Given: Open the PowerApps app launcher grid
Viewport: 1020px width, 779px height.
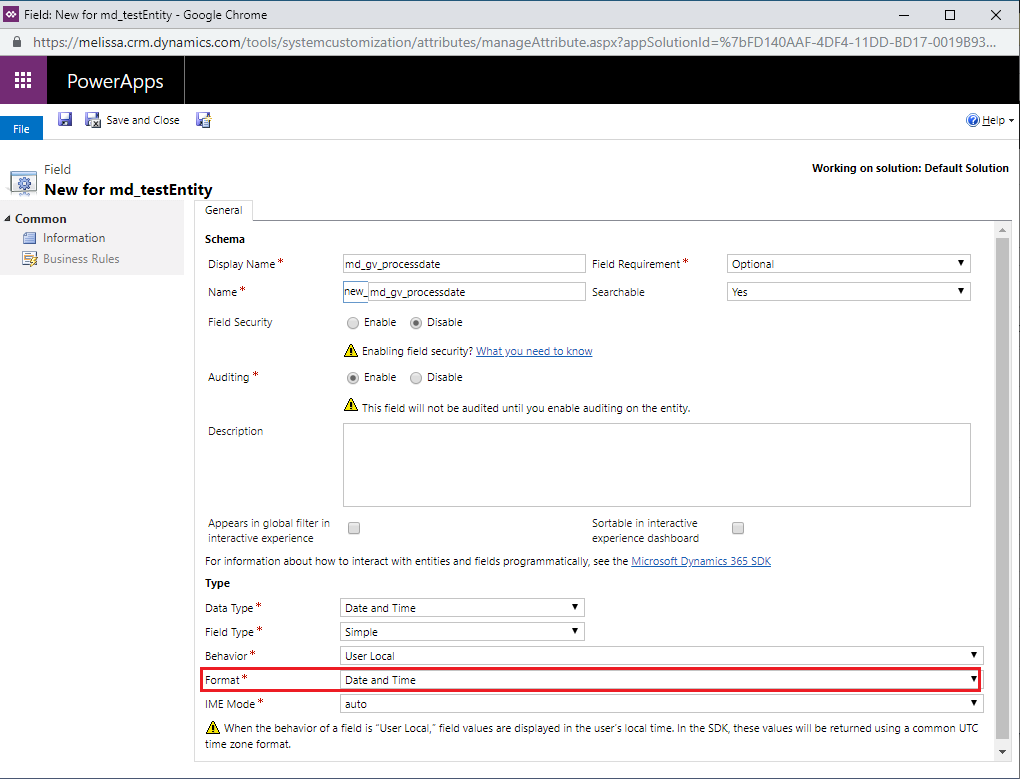Looking at the screenshot, I should [23, 80].
